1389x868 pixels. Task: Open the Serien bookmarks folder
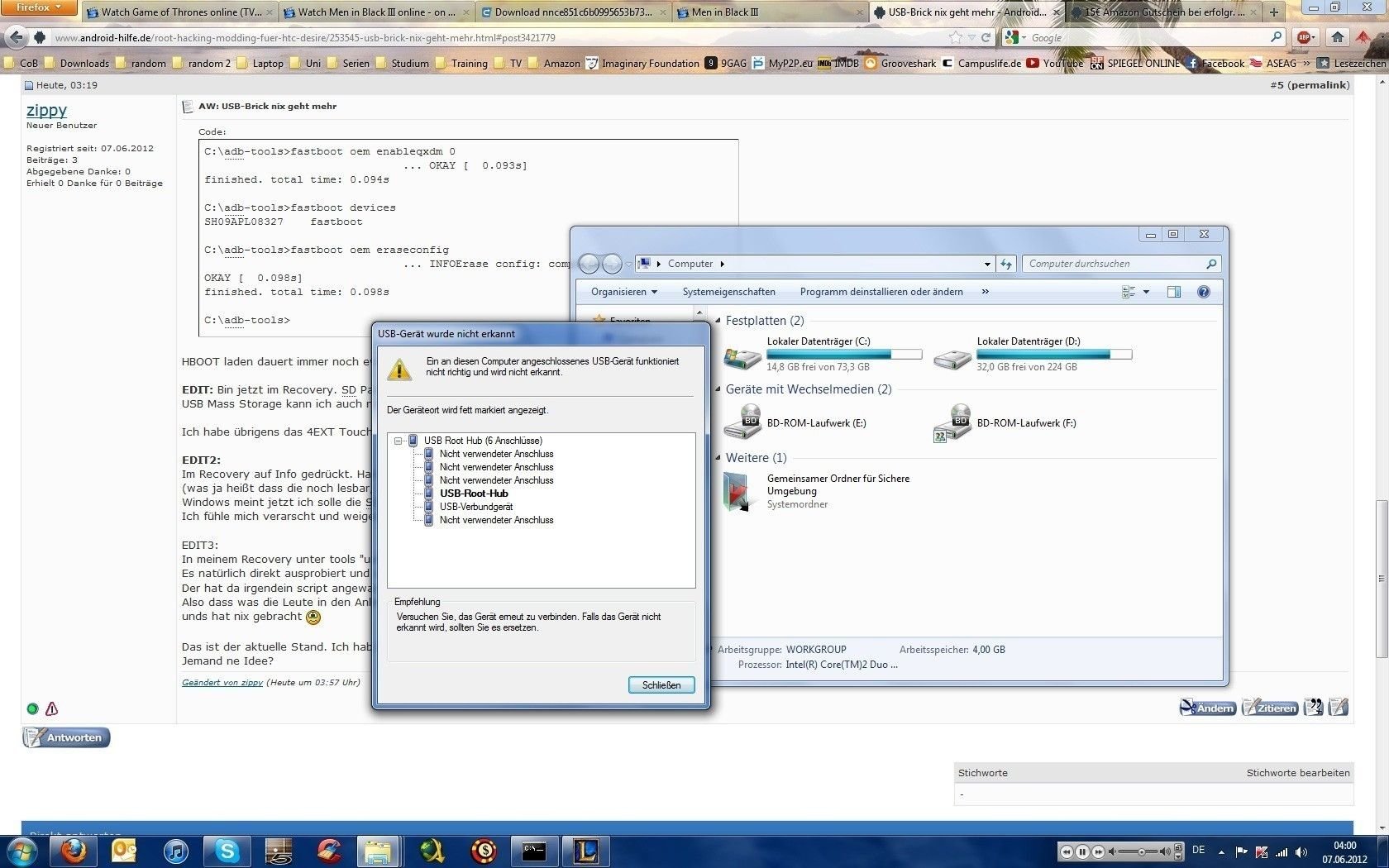348,63
